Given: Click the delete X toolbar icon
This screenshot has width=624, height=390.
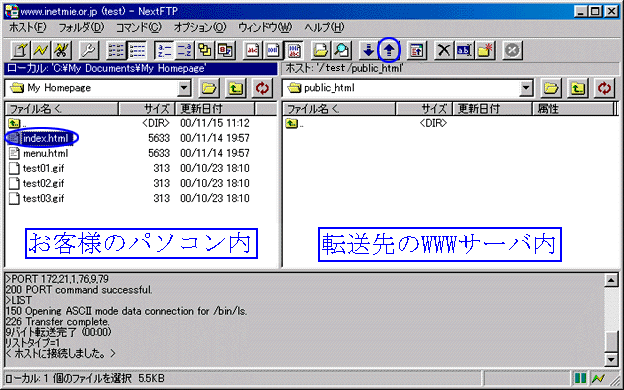Looking at the screenshot, I should point(443,50).
